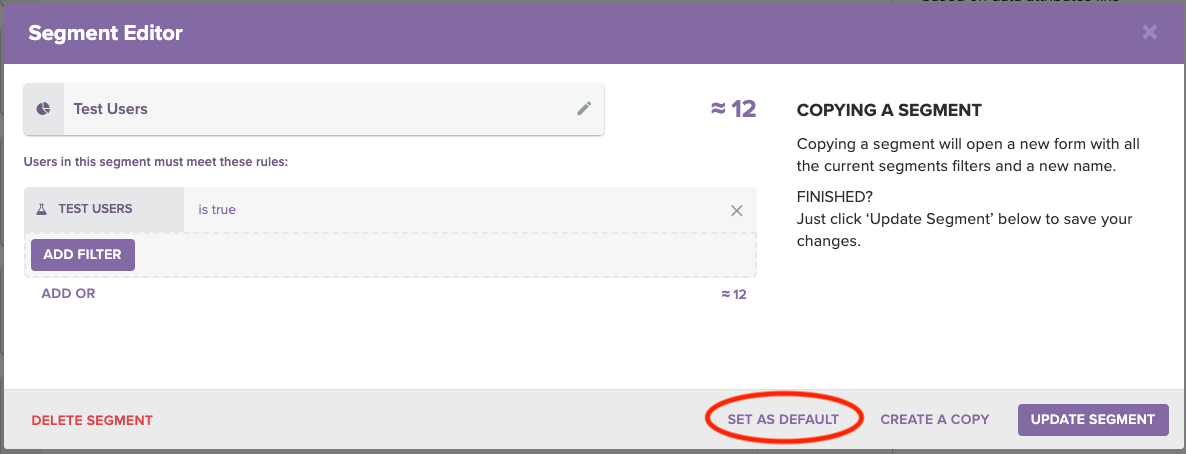Remove the Test Users filter with X
Image resolution: width=1186 pixels, height=454 pixels.
pyautogui.click(x=737, y=210)
